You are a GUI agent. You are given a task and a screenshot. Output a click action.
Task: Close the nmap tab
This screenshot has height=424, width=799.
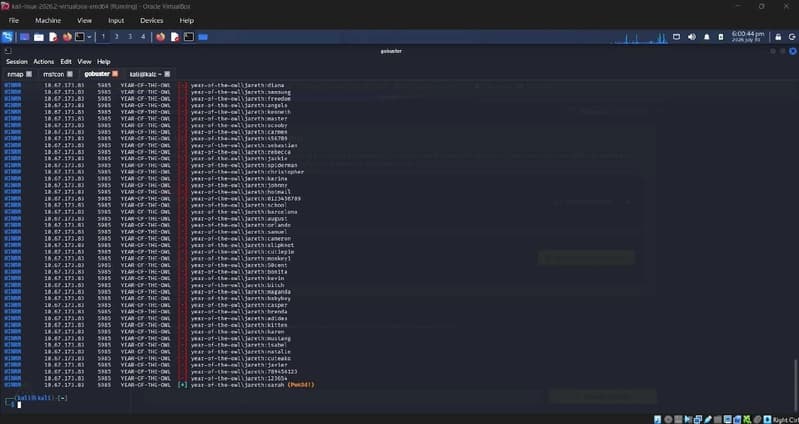(29, 74)
